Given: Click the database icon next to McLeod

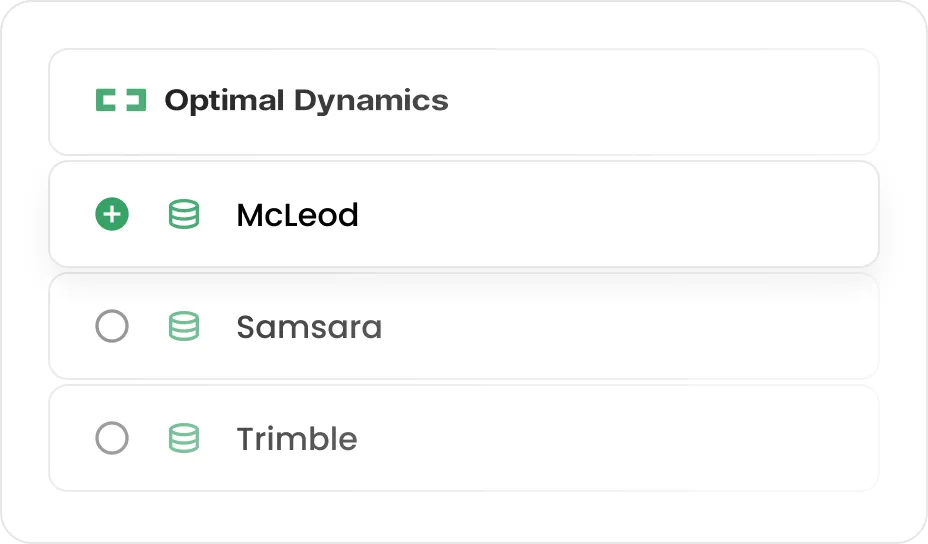Looking at the screenshot, I should [183, 214].
